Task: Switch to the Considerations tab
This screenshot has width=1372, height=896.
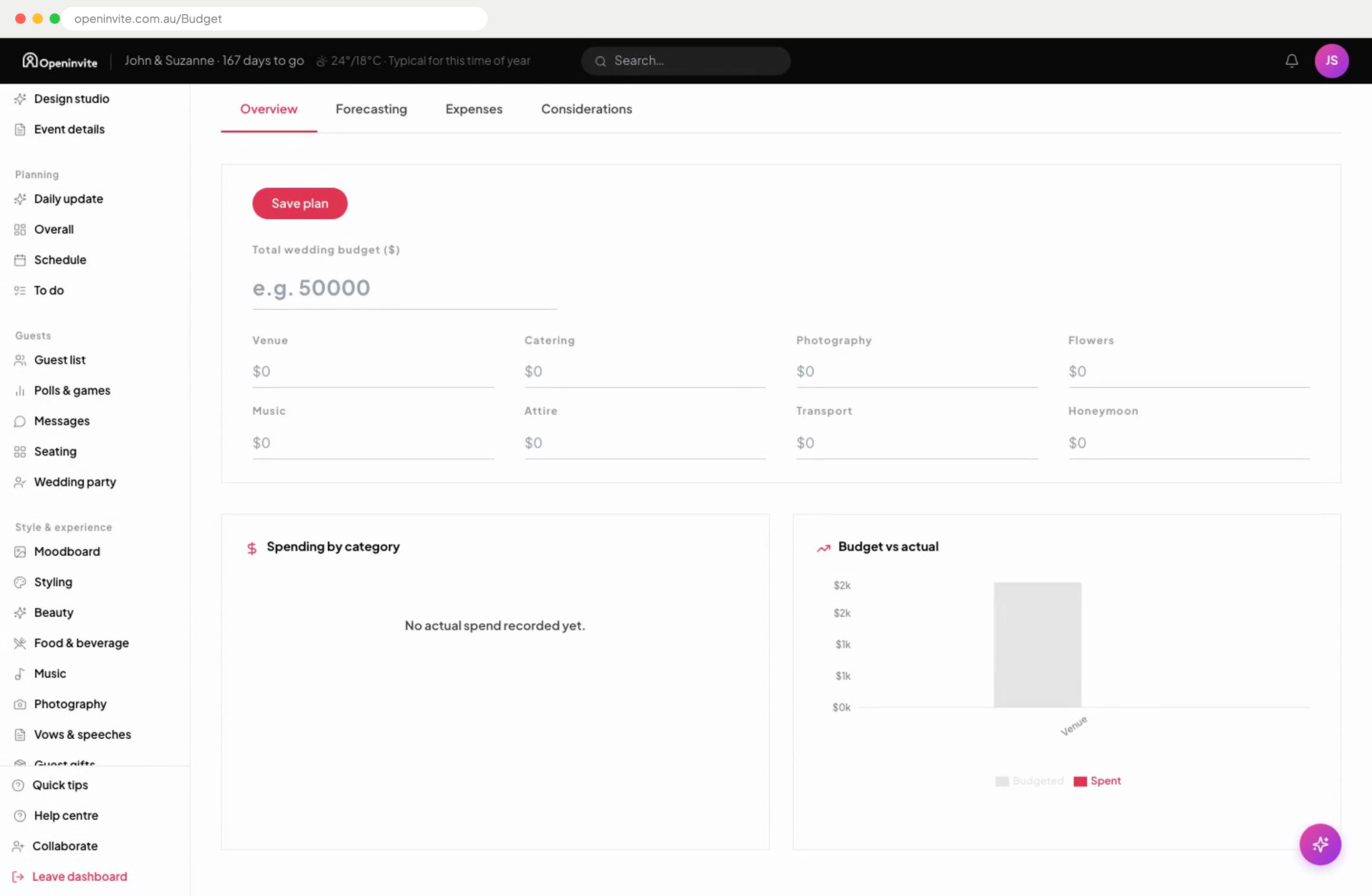Action: click(x=586, y=110)
